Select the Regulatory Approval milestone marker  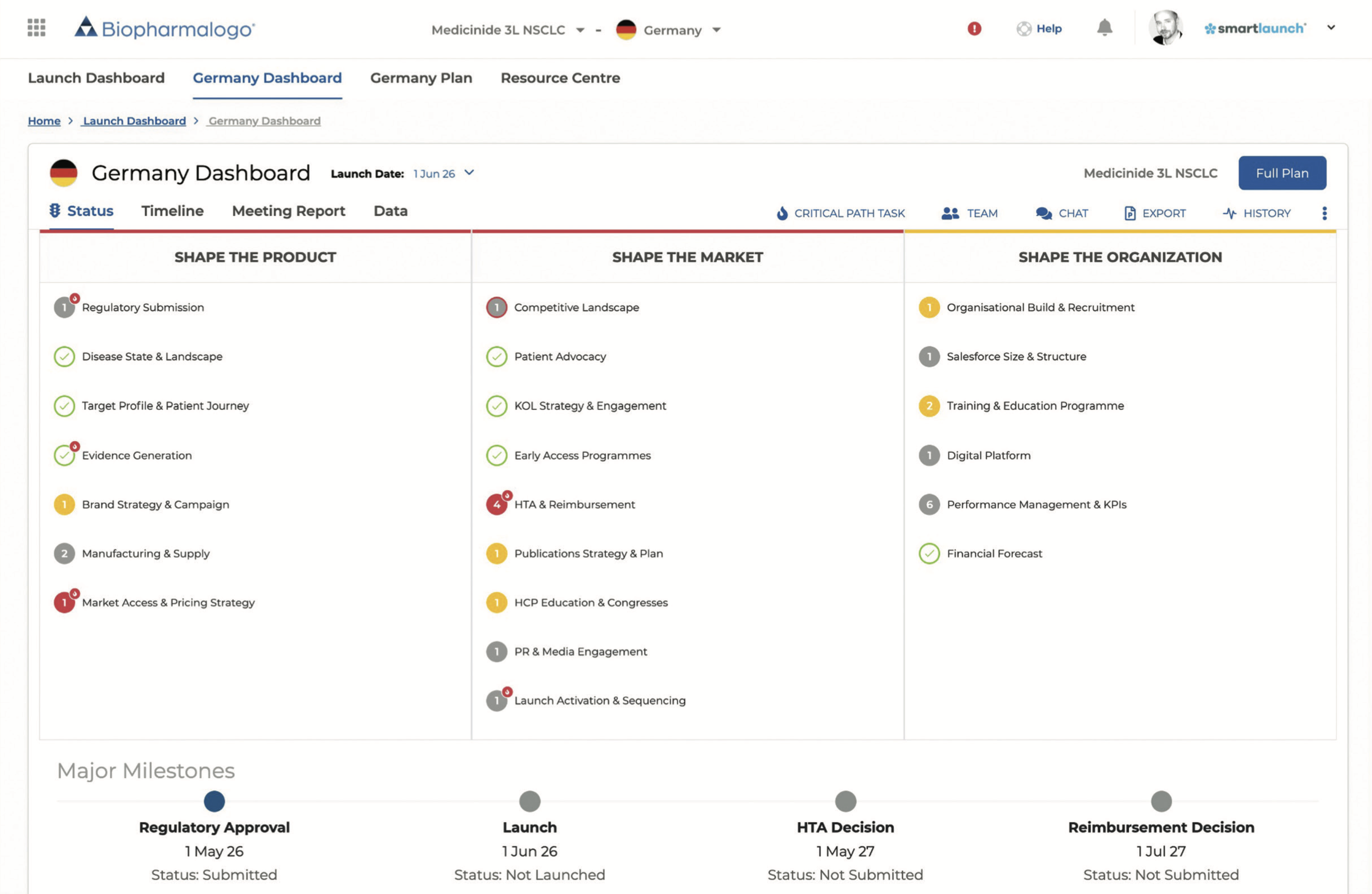(214, 800)
